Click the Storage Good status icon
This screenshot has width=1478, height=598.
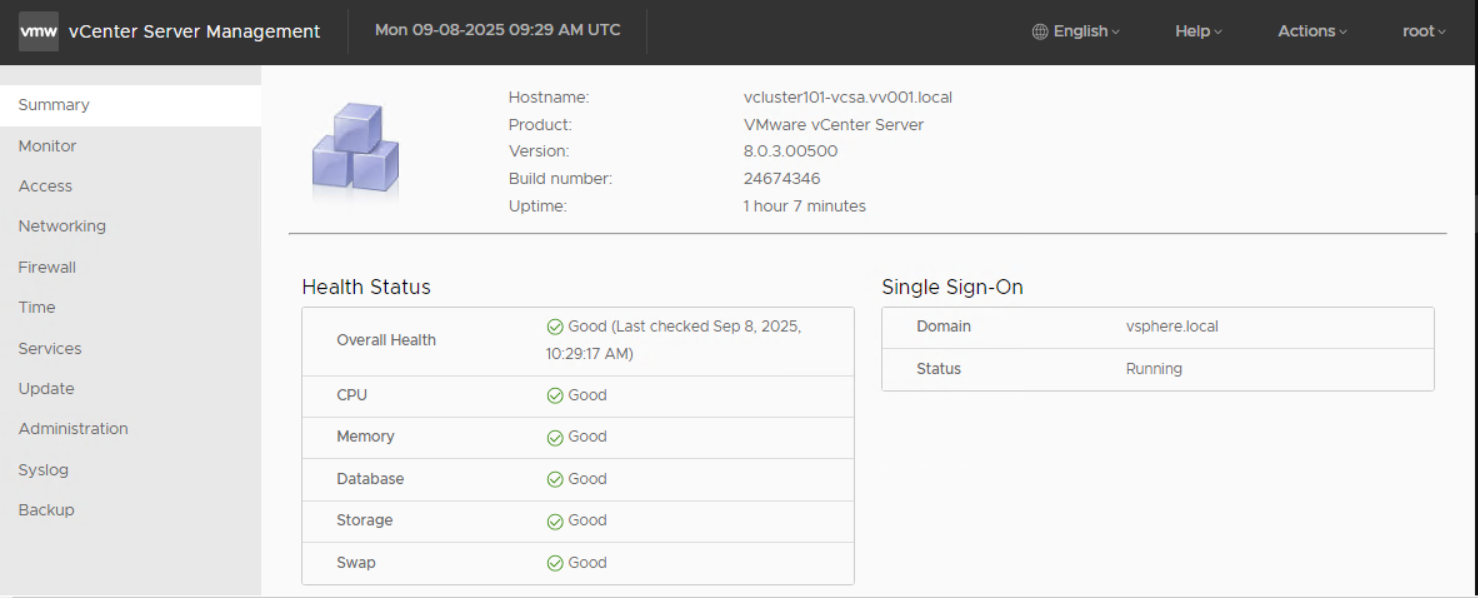point(555,521)
